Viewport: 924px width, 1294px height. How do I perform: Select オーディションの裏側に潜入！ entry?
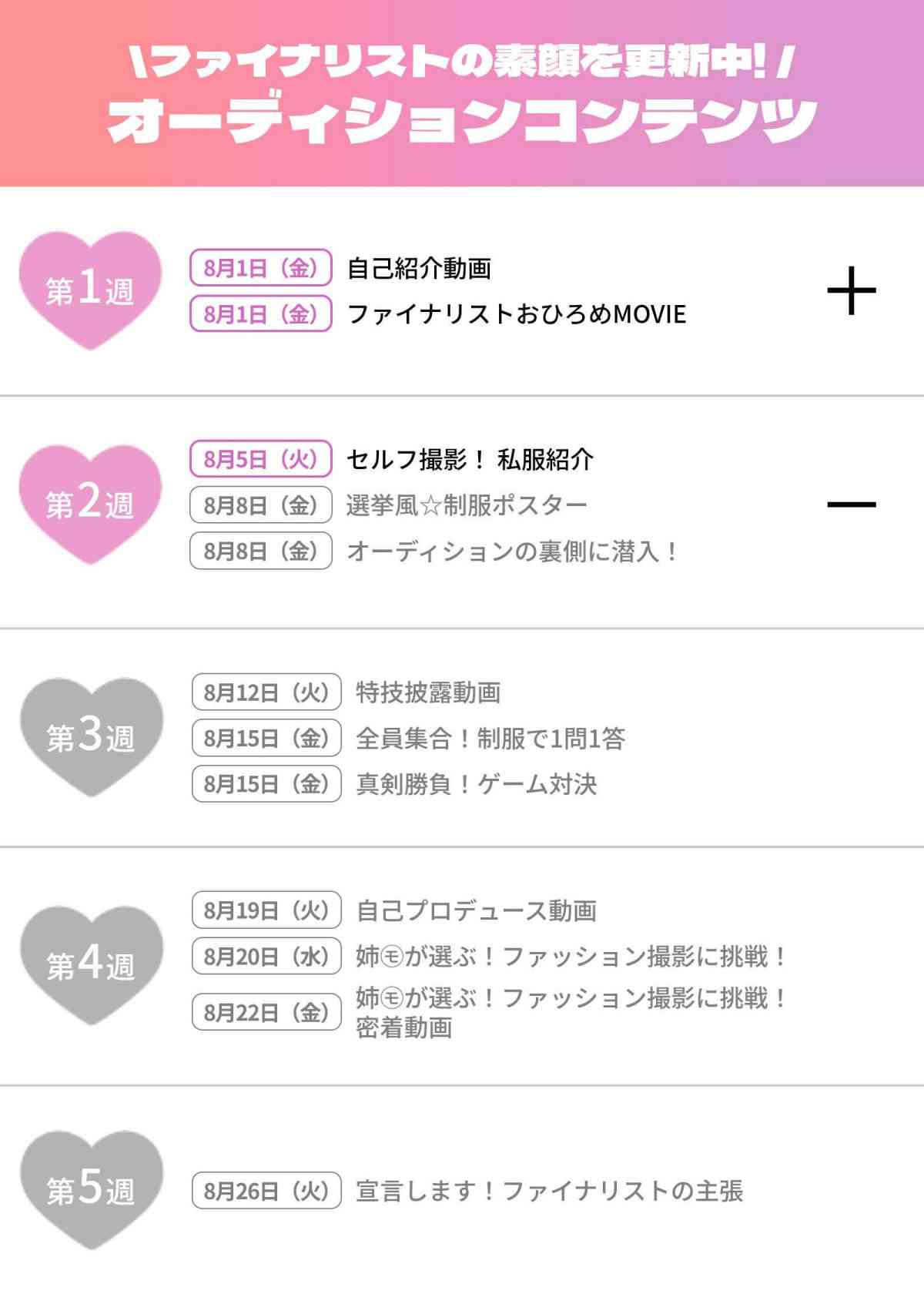point(513,551)
